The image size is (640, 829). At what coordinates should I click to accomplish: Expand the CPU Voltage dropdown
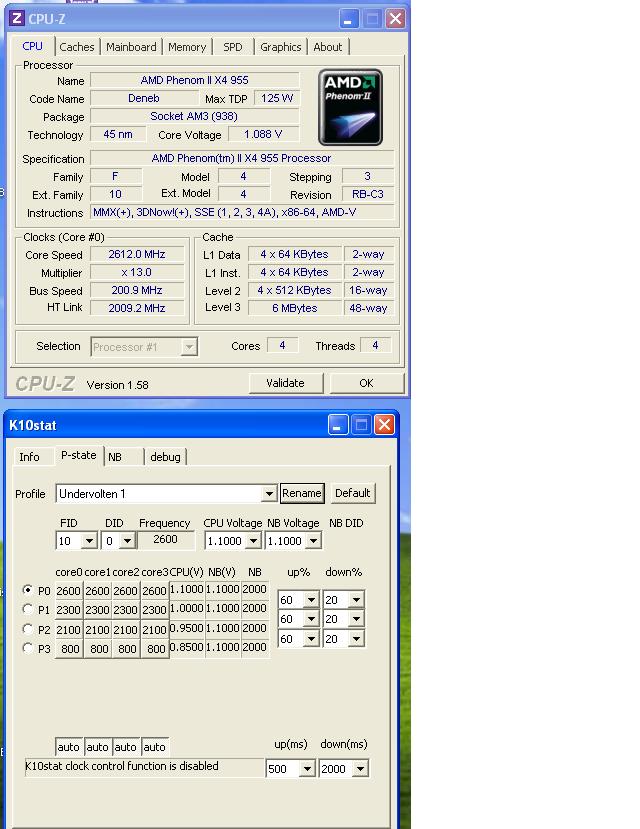tap(254, 541)
